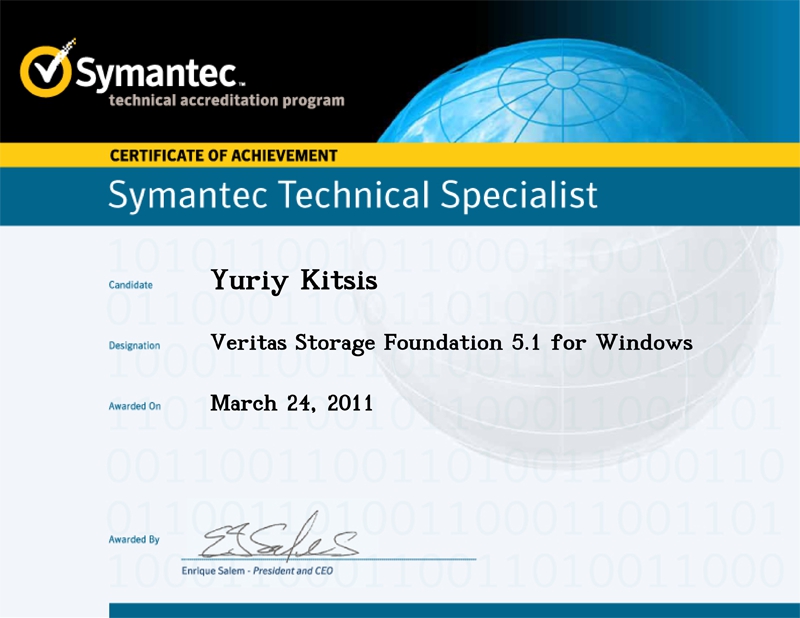Click the "President and CEO" title text
Image resolution: width=800 pixels, height=618 pixels.
(x=293, y=571)
